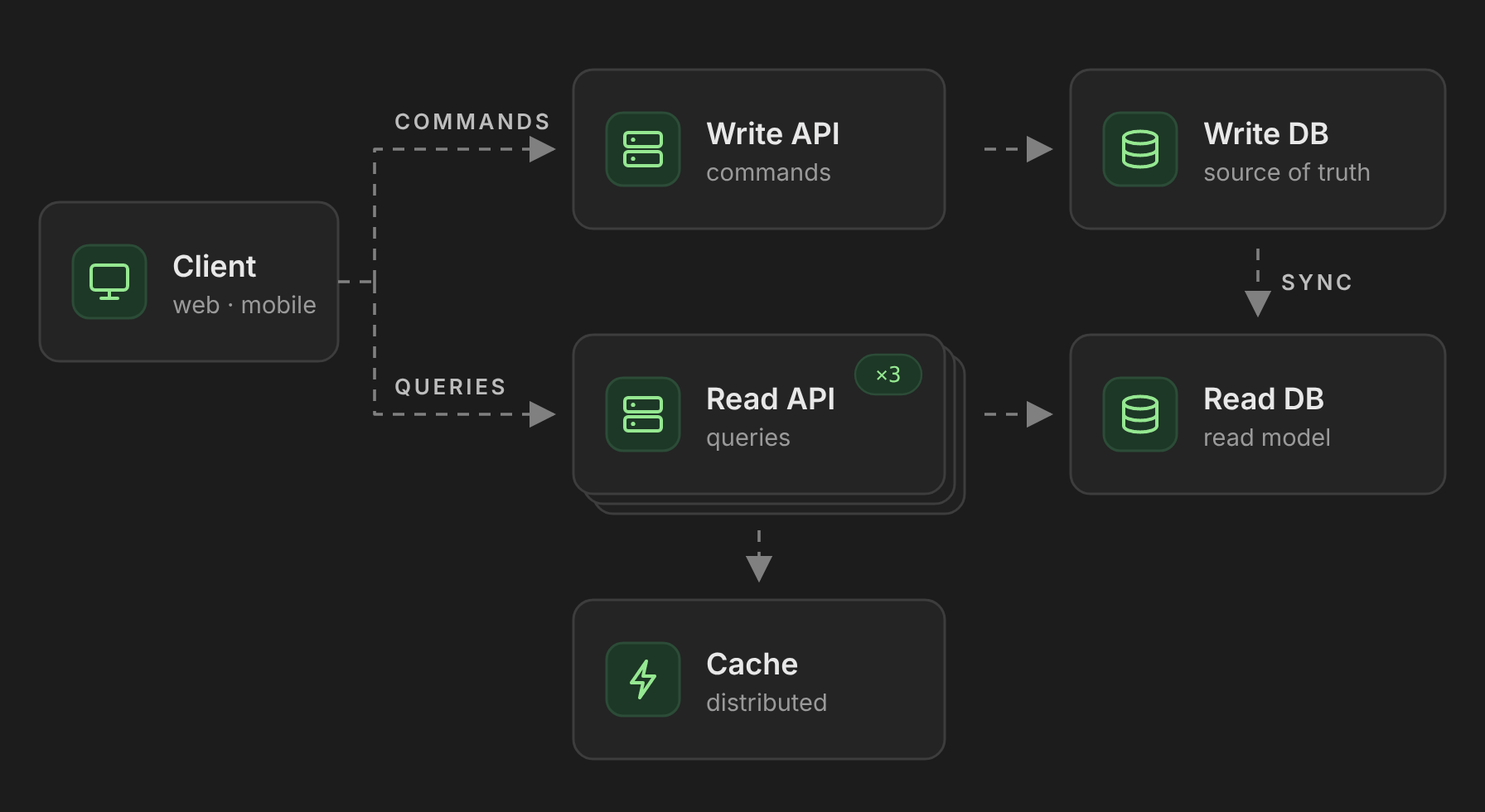Select the "Write API" title text
The image size is (1485, 812).
coord(773,133)
